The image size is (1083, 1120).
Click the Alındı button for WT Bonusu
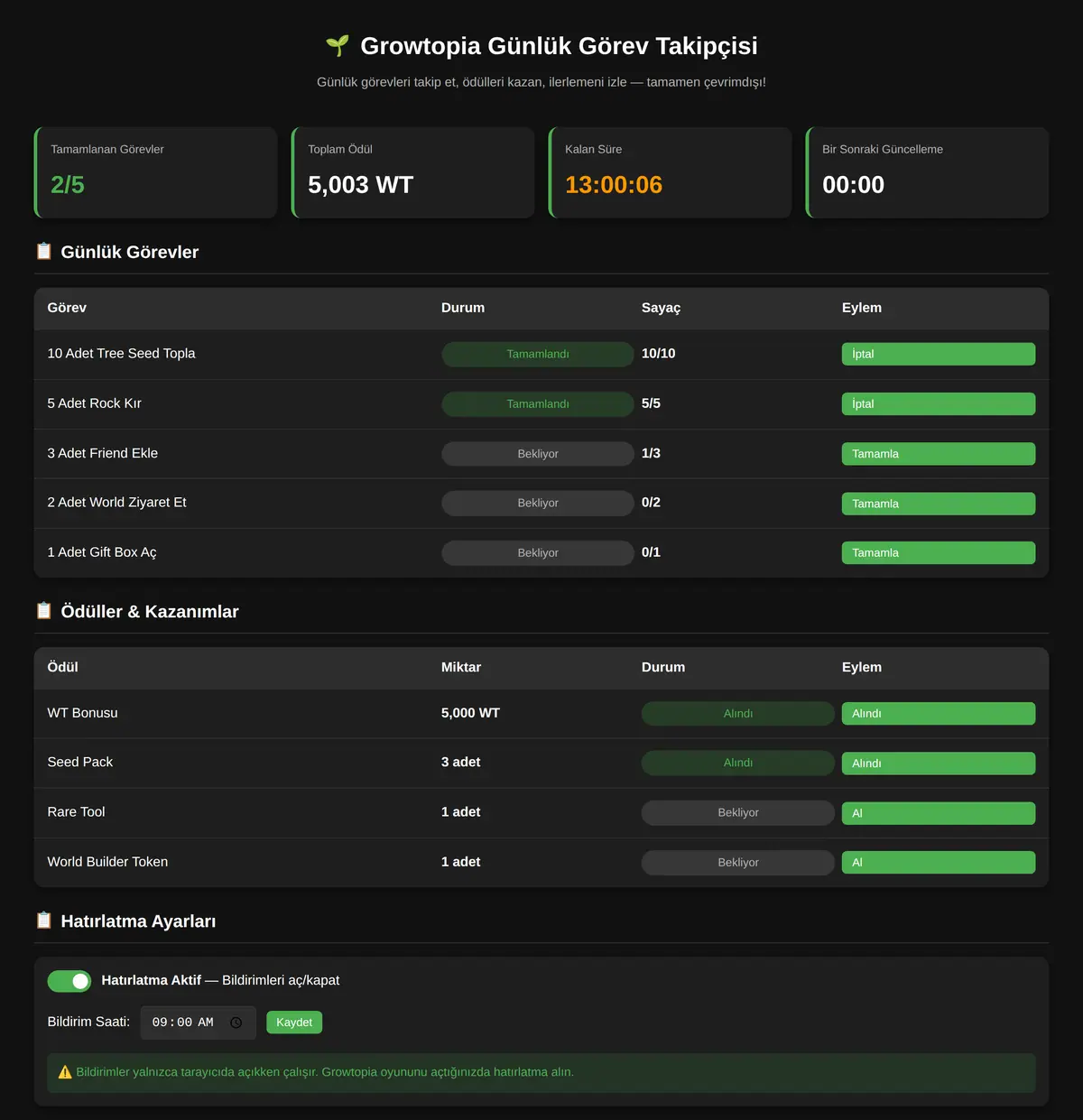pyautogui.click(x=939, y=714)
